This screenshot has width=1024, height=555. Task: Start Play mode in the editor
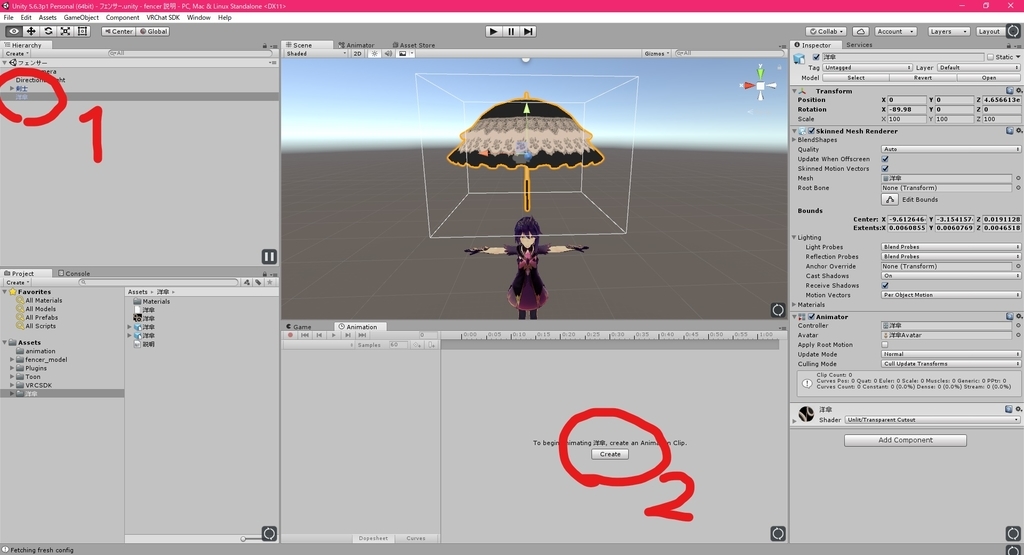(x=494, y=31)
